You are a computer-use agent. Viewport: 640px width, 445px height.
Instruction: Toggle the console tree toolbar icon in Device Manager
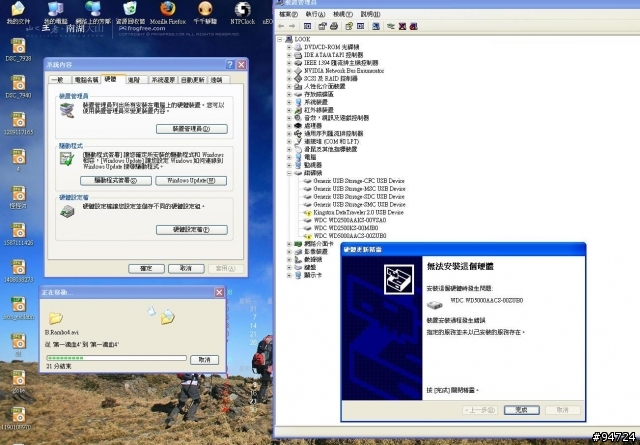(x=308, y=26)
